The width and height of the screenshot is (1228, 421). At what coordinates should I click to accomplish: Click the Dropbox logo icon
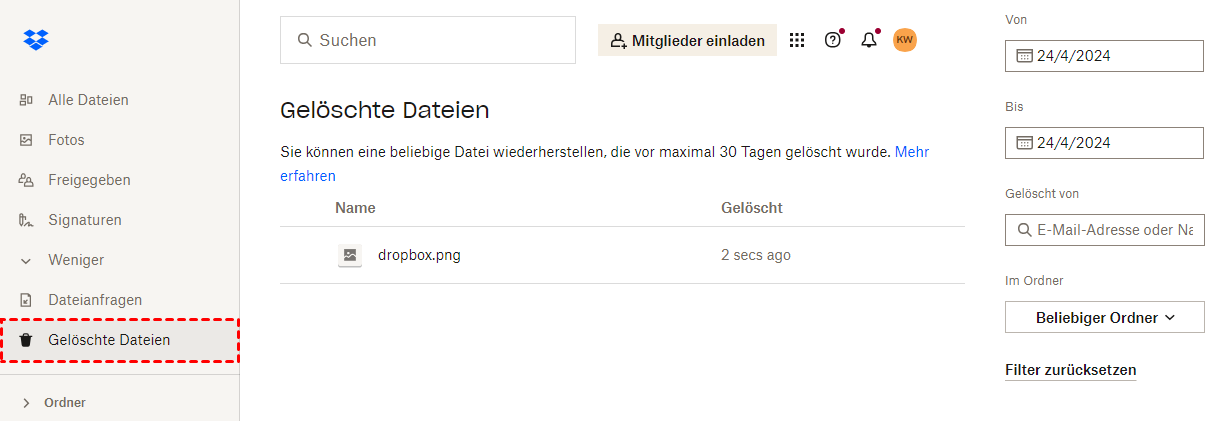click(36, 40)
